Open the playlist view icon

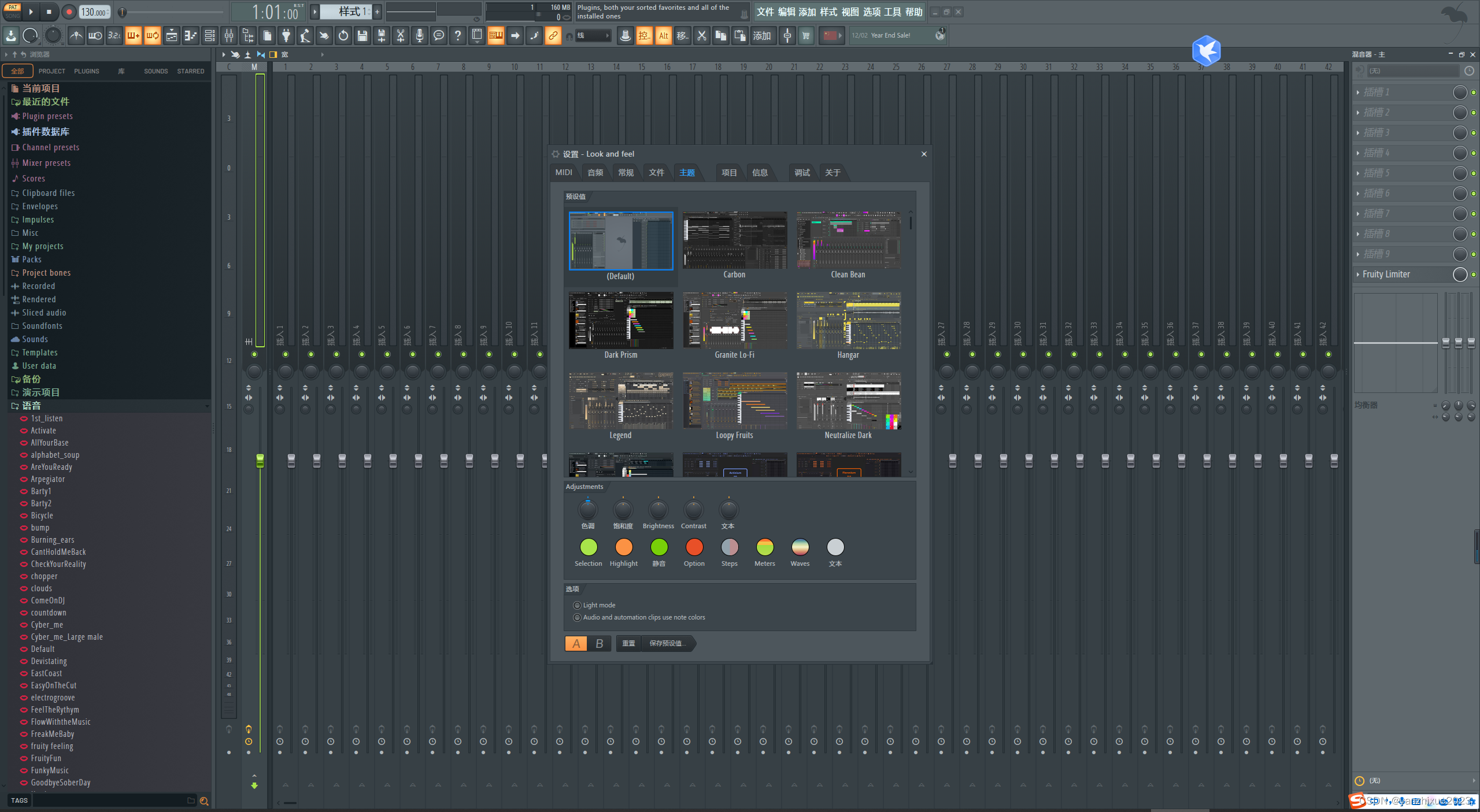click(x=172, y=35)
